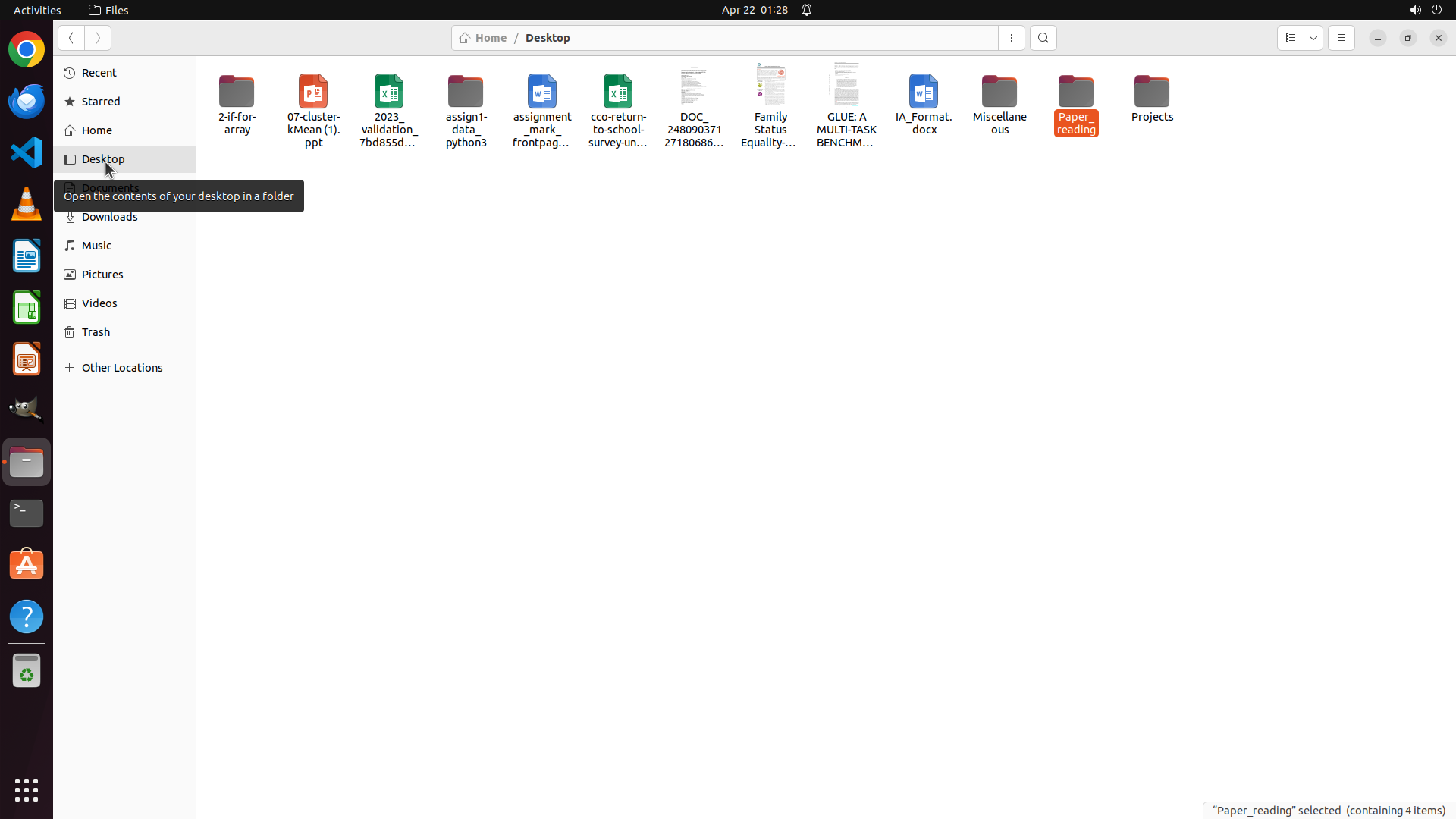
Task: Select the IA_Format.docx document icon
Action: (x=923, y=93)
